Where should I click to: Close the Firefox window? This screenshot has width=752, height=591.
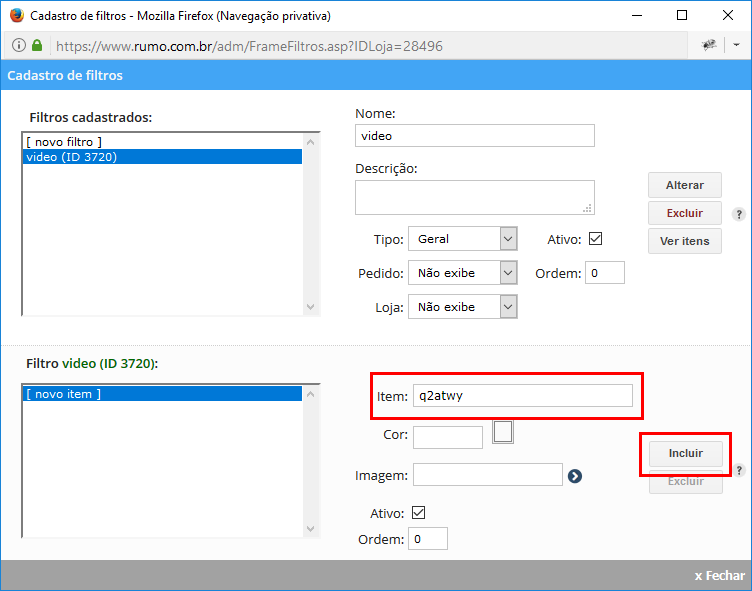(x=728, y=15)
